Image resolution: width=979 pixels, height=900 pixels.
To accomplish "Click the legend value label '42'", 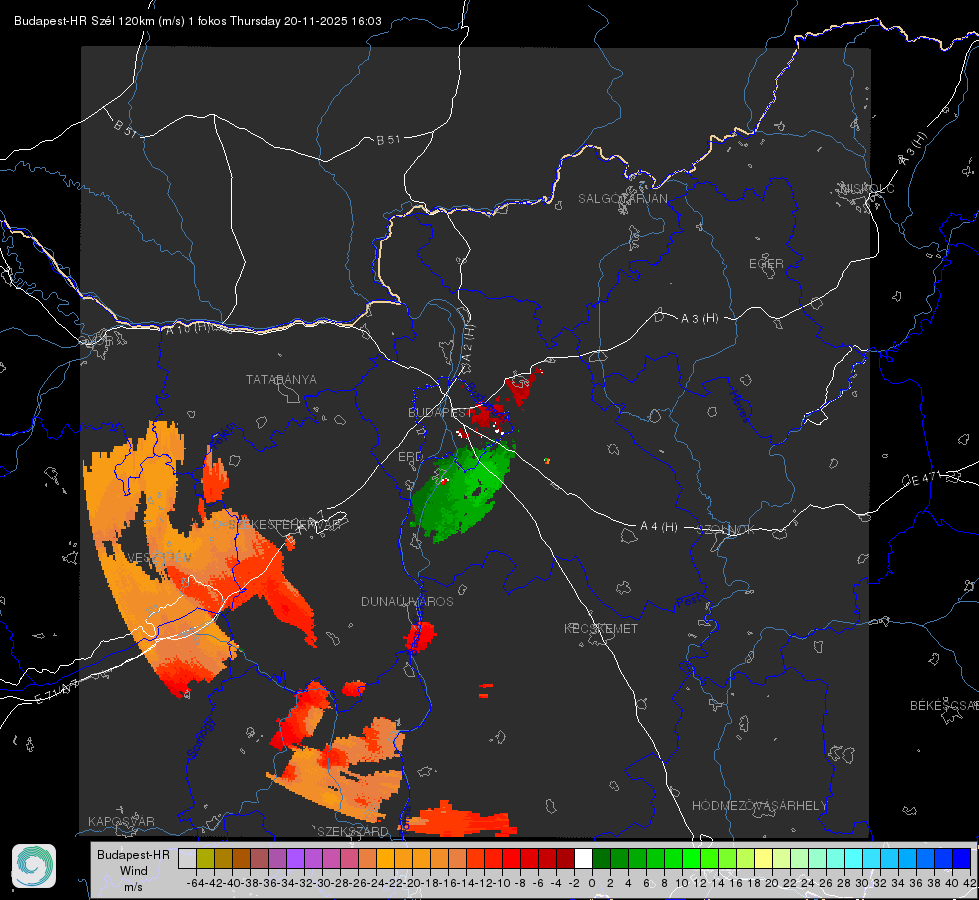I will coord(969,883).
